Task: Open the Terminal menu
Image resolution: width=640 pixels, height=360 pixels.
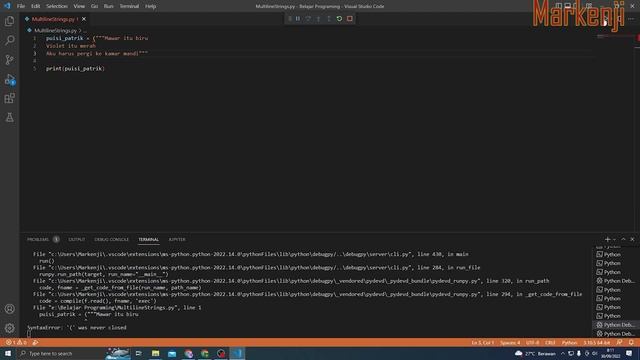Action: 129,6
